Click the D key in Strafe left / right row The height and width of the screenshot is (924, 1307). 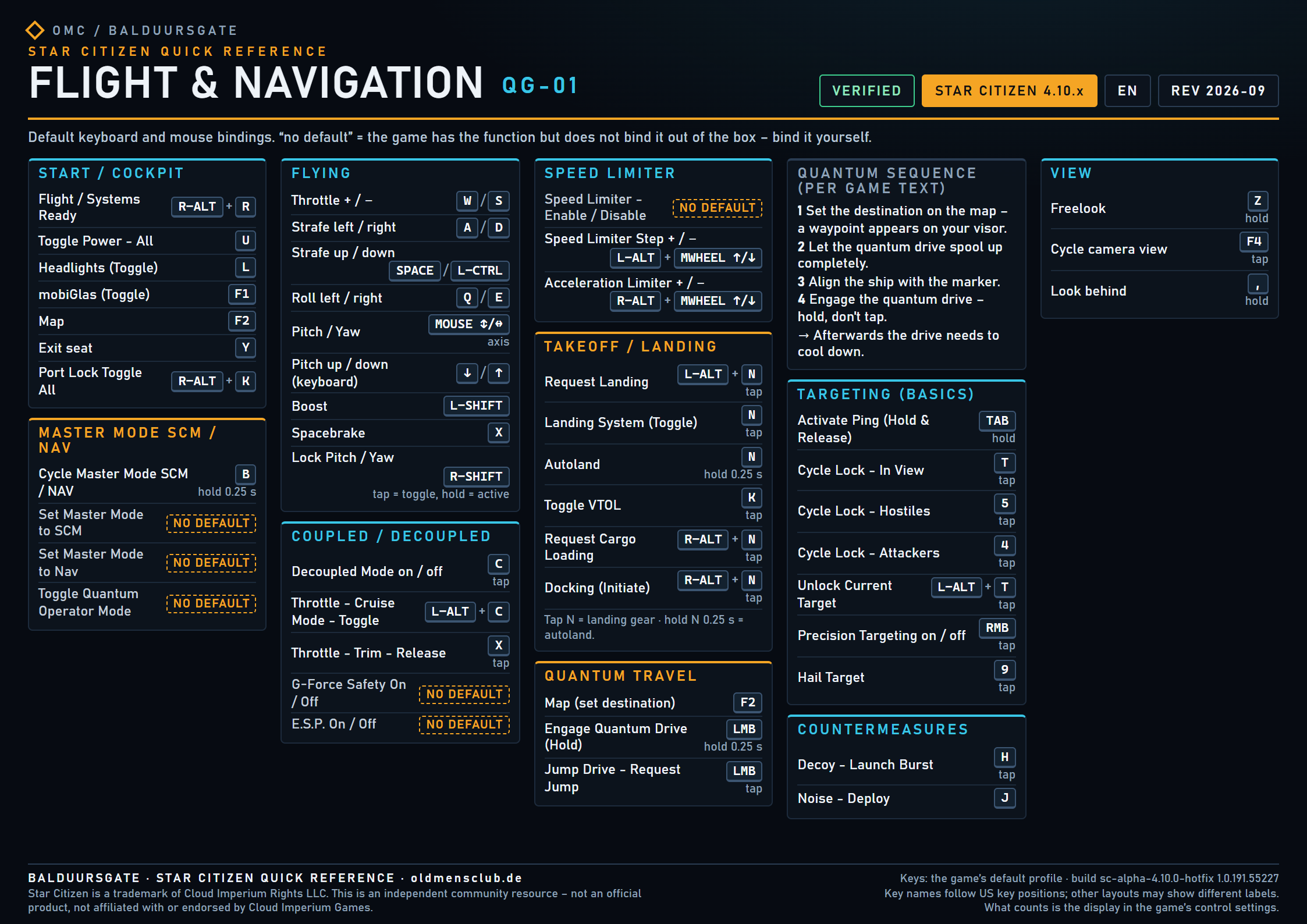point(499,228)
